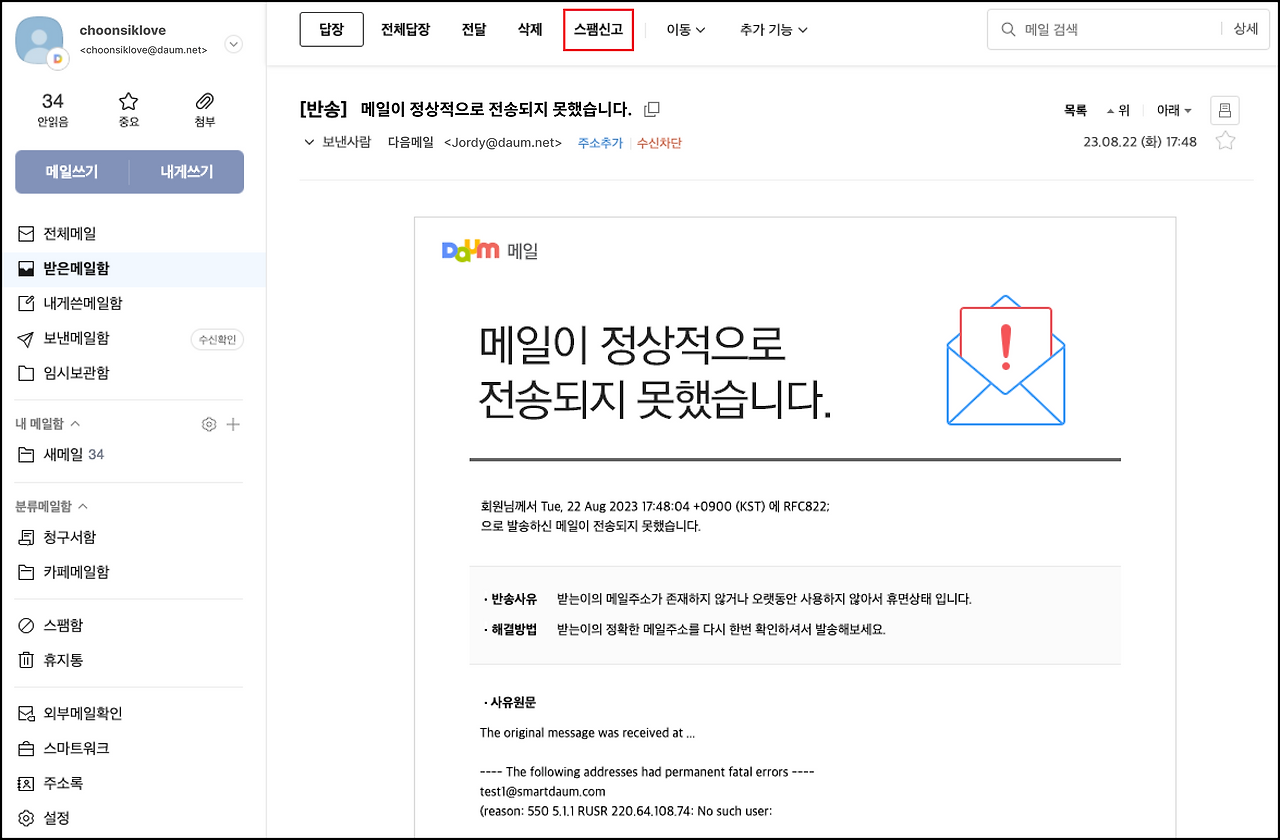The width and height of the screenshot is (1280, 840).
Task: Filter important mails with 중요 star icon
Action: pyautogui.click(x=128, y=110)
